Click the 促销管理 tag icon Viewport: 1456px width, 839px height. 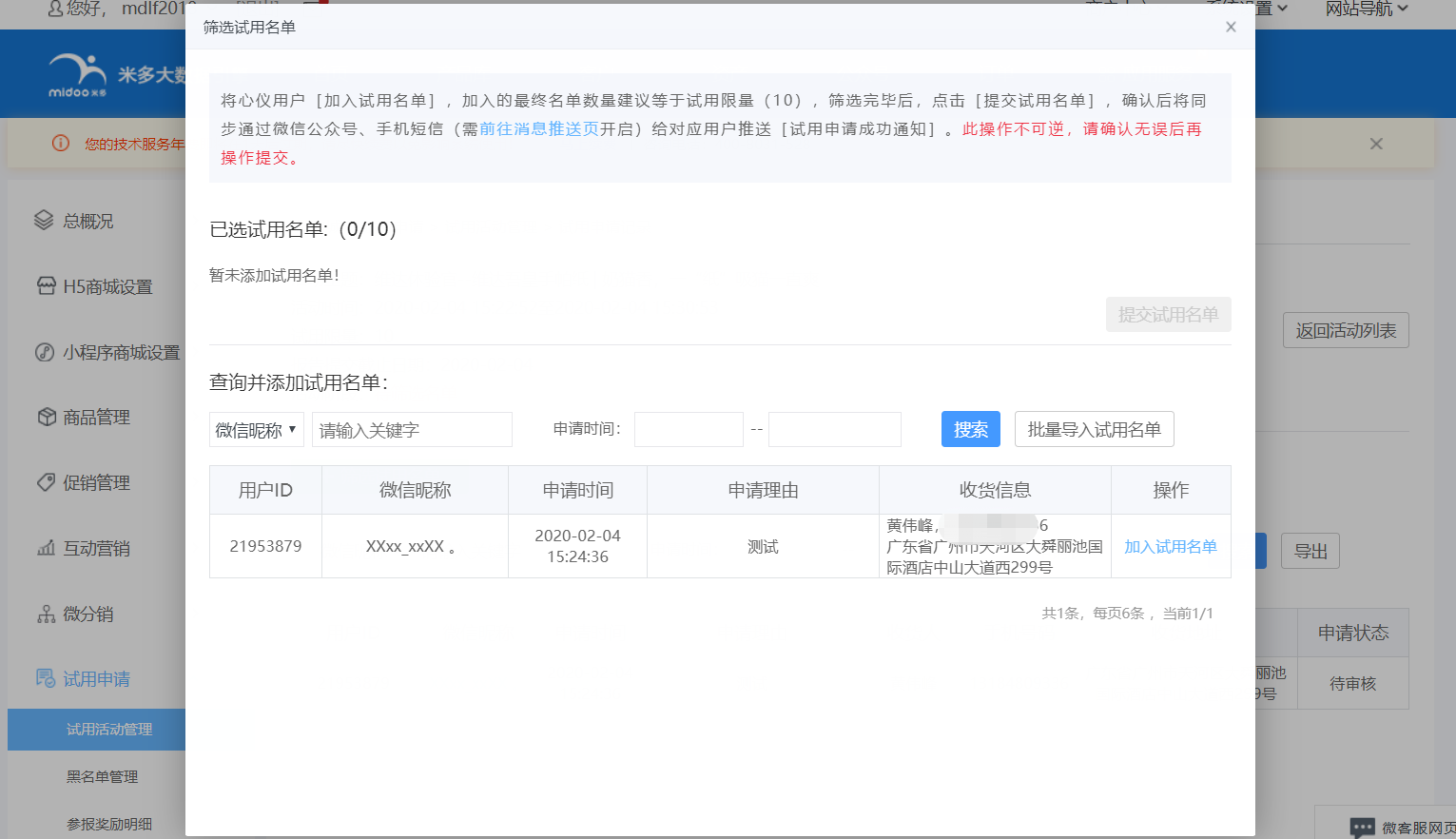[46, 482]
